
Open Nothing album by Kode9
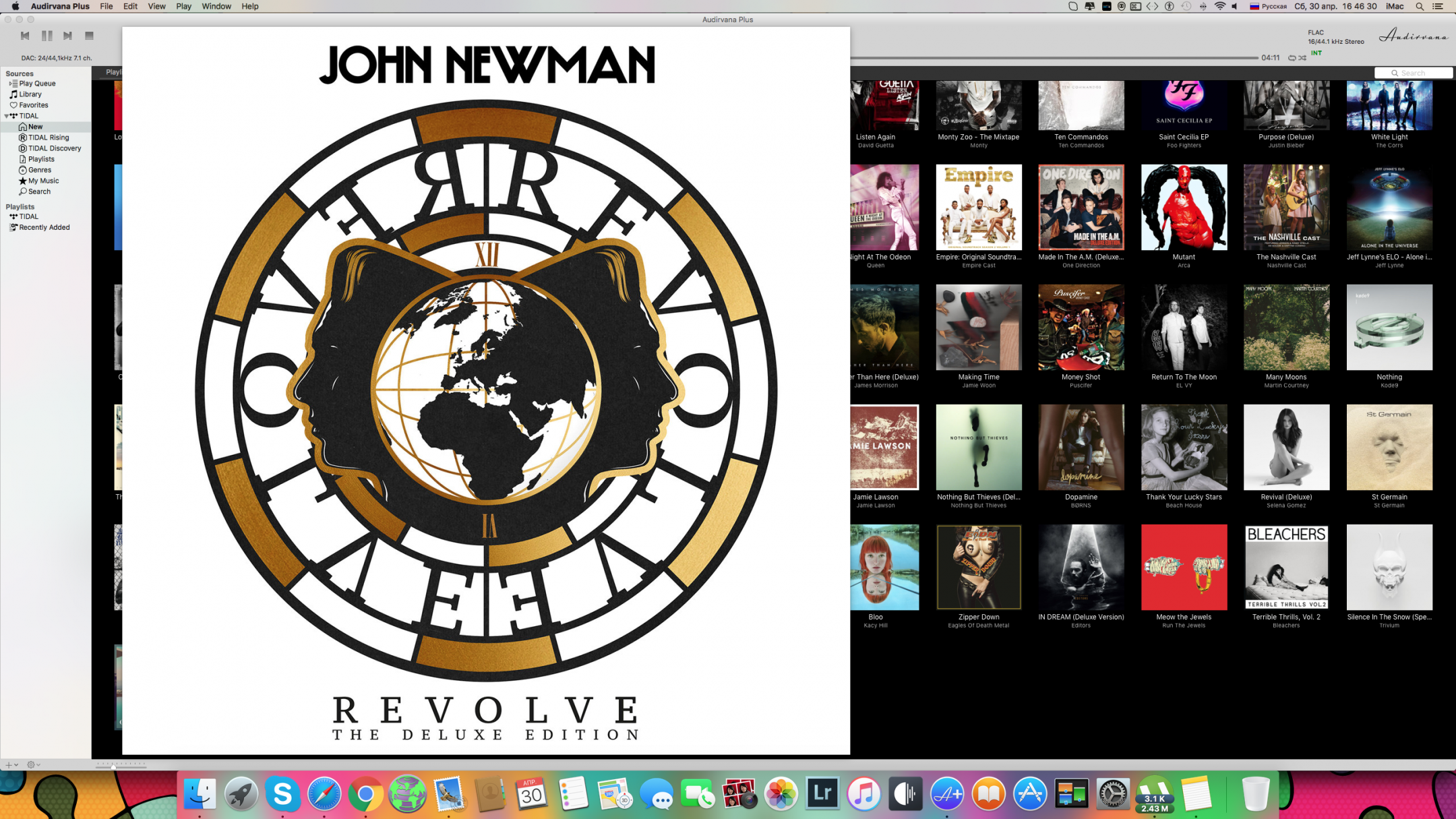click(1389, 327)
